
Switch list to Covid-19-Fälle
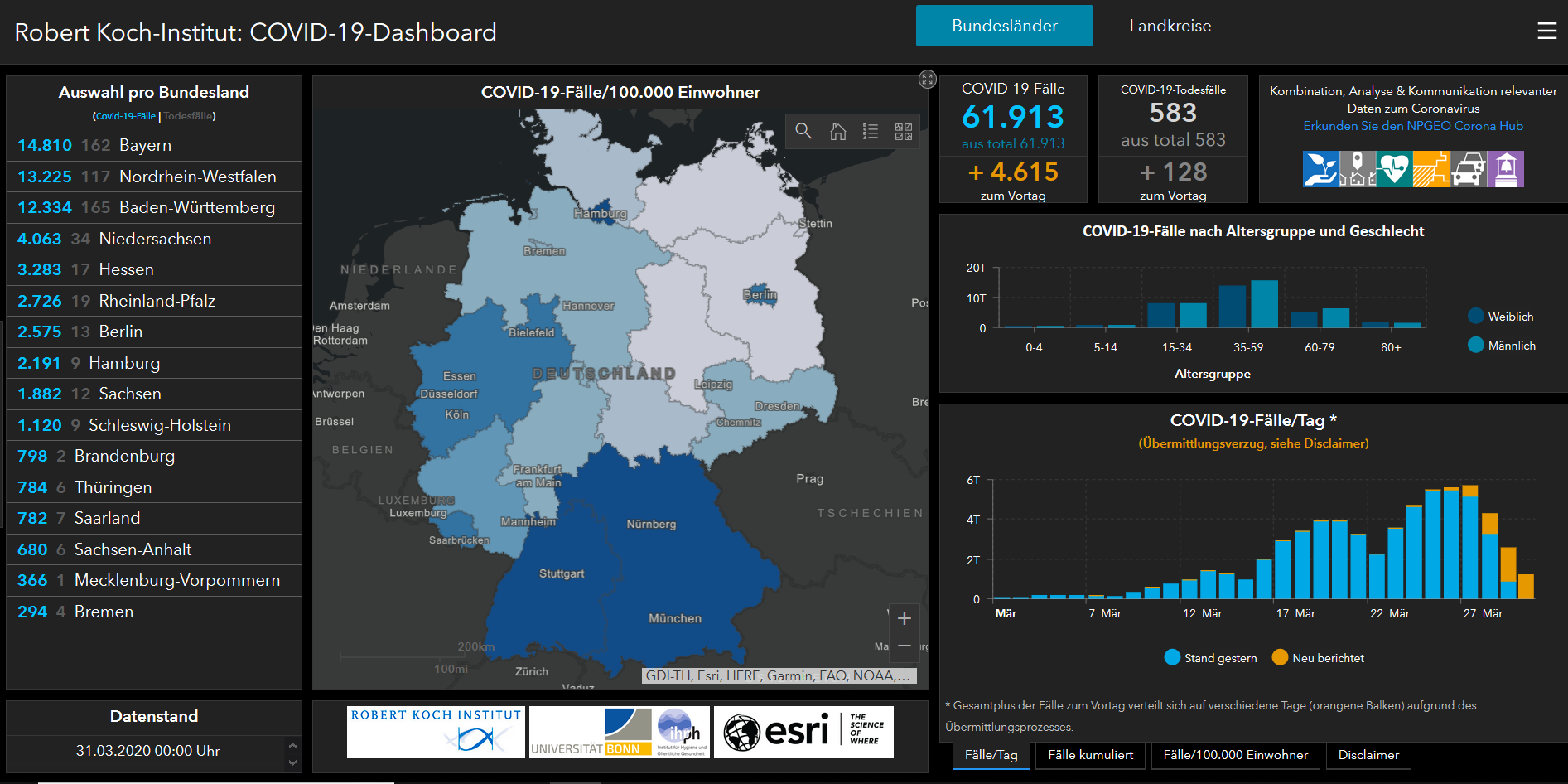pyautogui.click(x=126, y=116)
